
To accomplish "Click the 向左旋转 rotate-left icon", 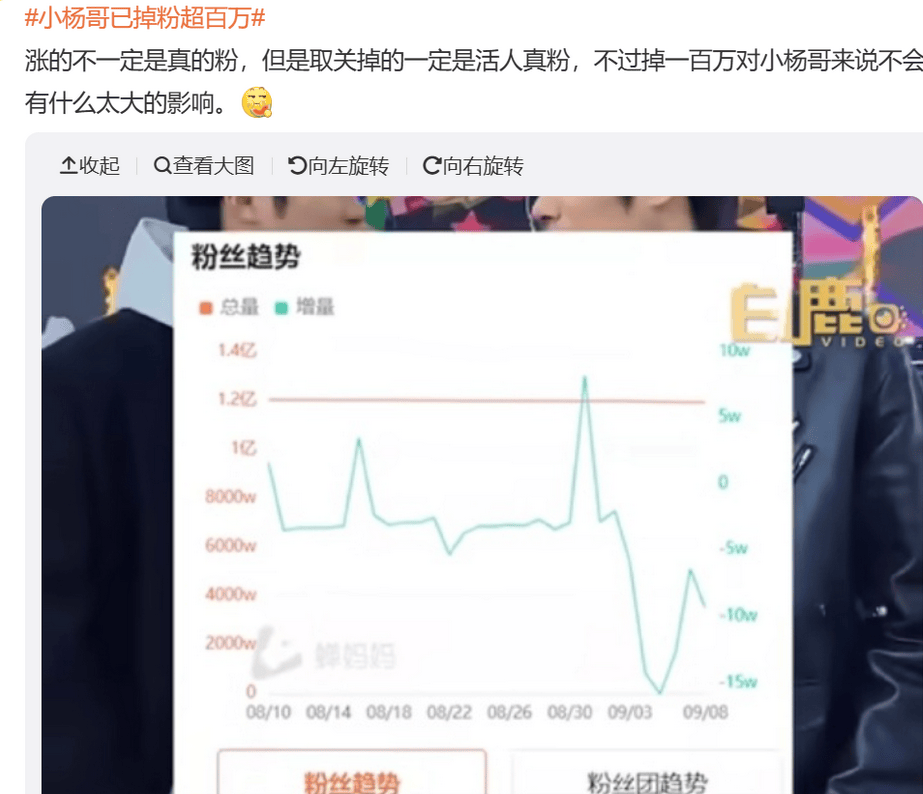I will pyautogui.click(x=297, y=166).
